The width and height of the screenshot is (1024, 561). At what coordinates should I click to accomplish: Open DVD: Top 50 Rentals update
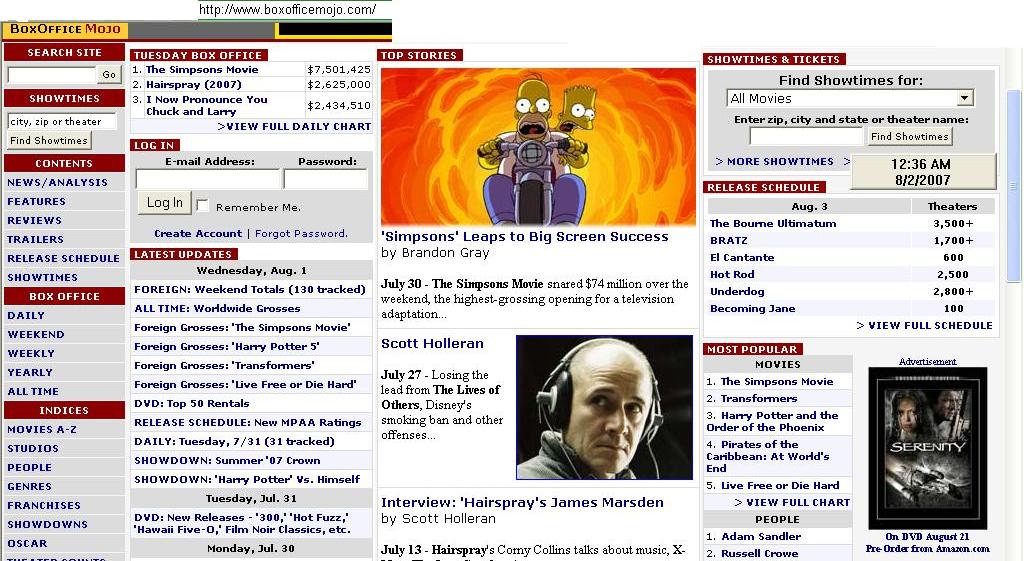[192, 403]
